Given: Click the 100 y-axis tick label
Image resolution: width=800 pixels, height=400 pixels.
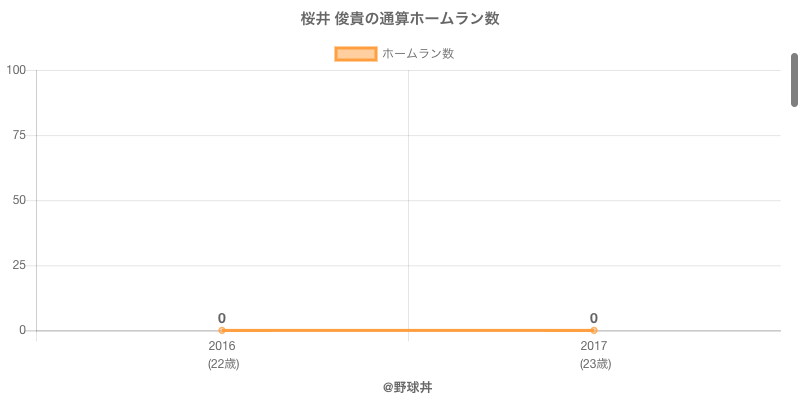Looking at the screenshot, I should click(x=16, y=70).
